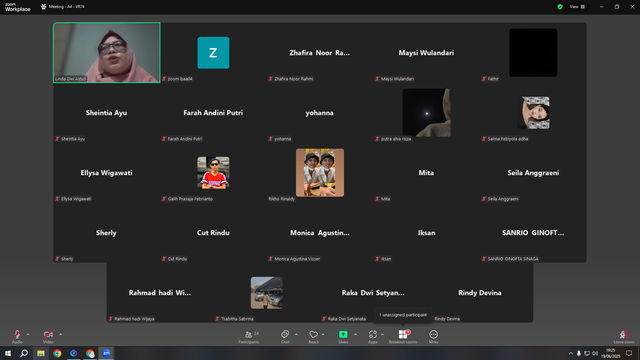Open File Explorer from the taskbar

point(41,353)
